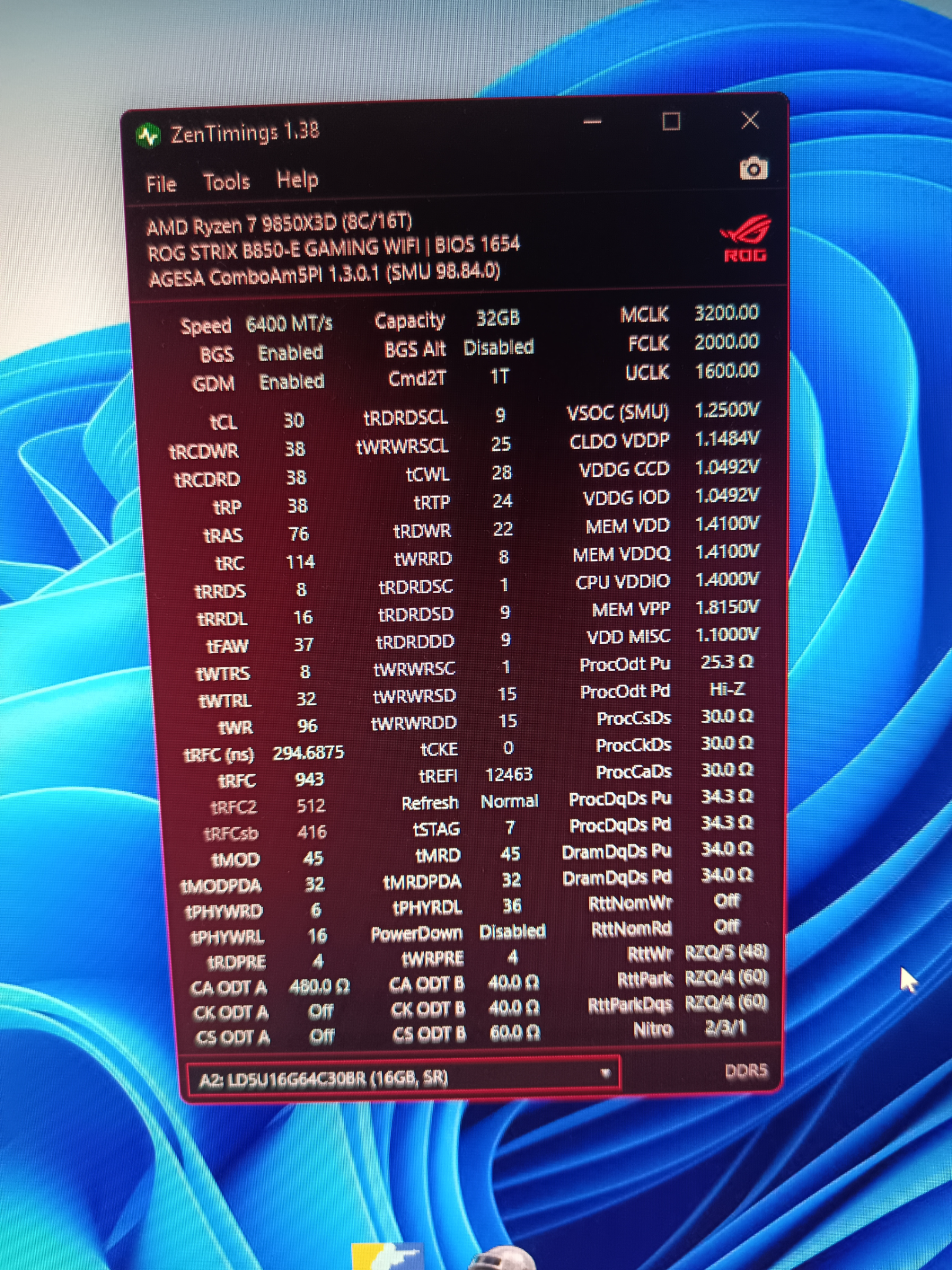Screen dimensions: 952x1270
Task: Maximize the ZenTimings window
Action: pyautogui.click(x=671, y=122)
